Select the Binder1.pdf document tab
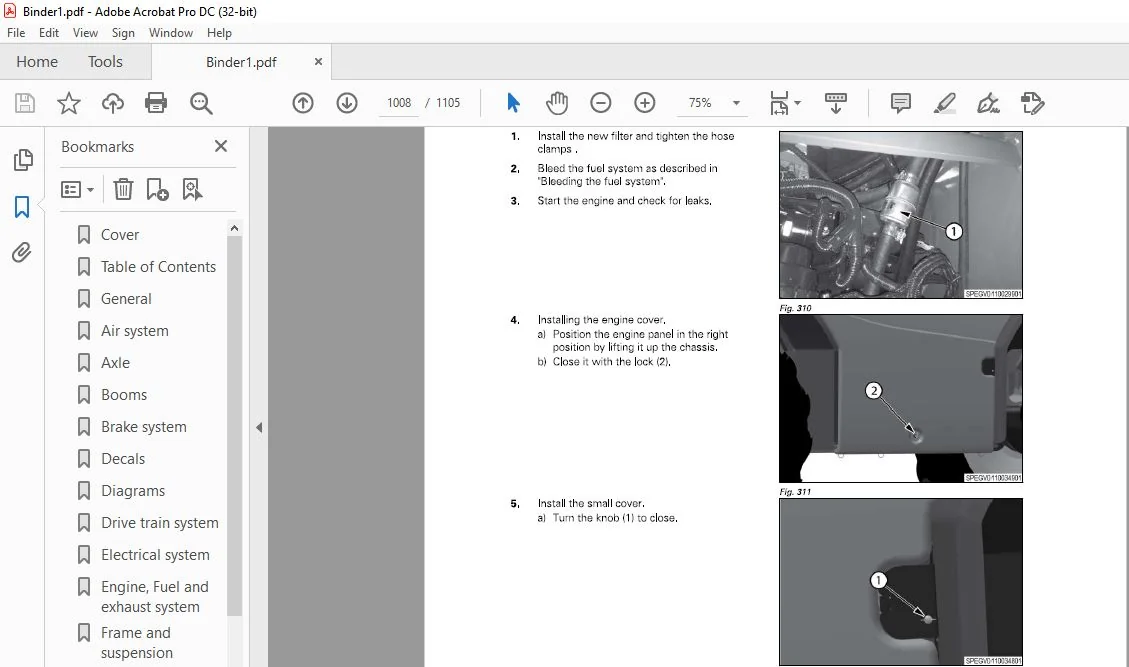 coord(241,62)
